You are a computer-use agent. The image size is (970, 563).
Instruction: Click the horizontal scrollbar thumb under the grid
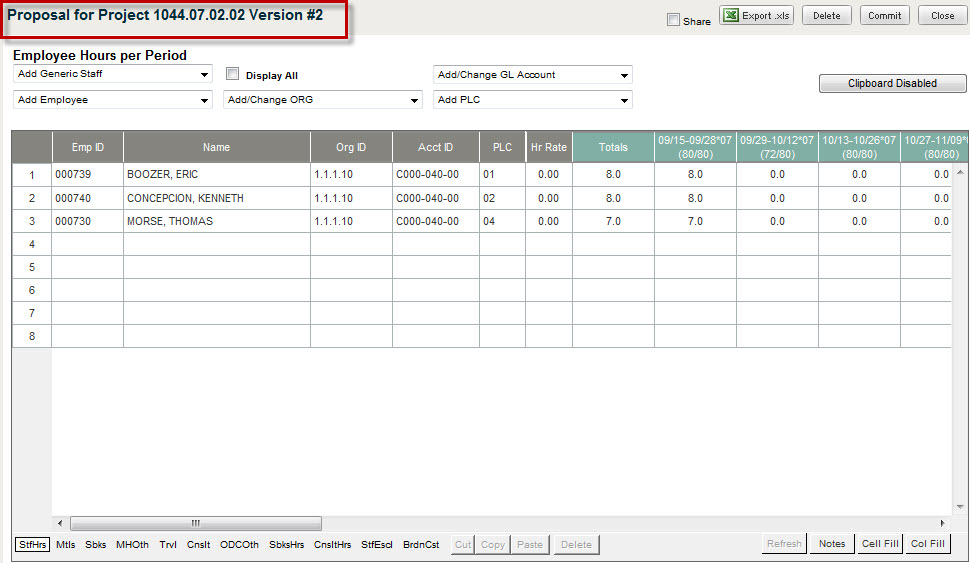(x=196, y=523)
